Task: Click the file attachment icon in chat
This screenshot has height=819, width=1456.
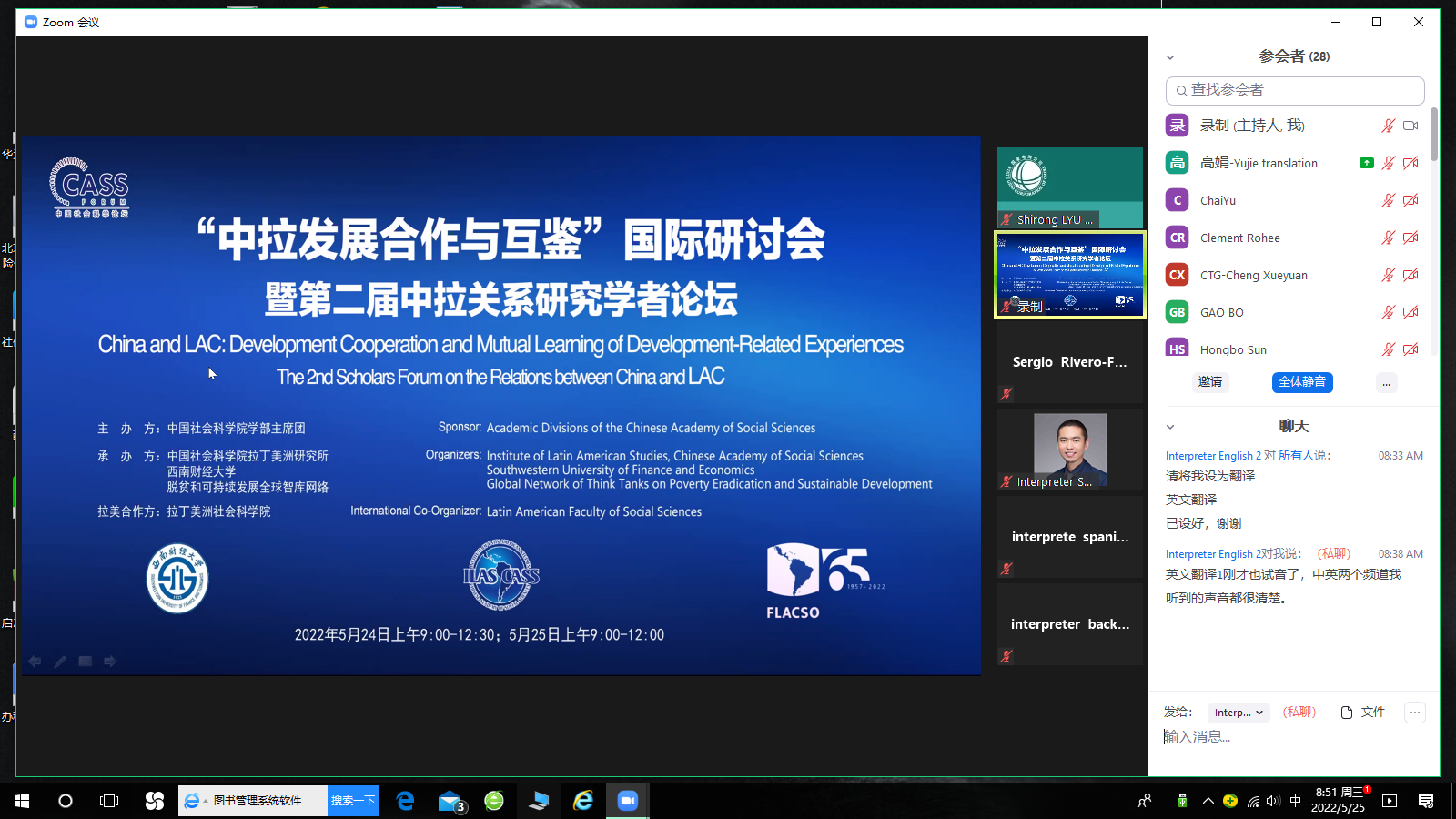Action: (1347, 713)
